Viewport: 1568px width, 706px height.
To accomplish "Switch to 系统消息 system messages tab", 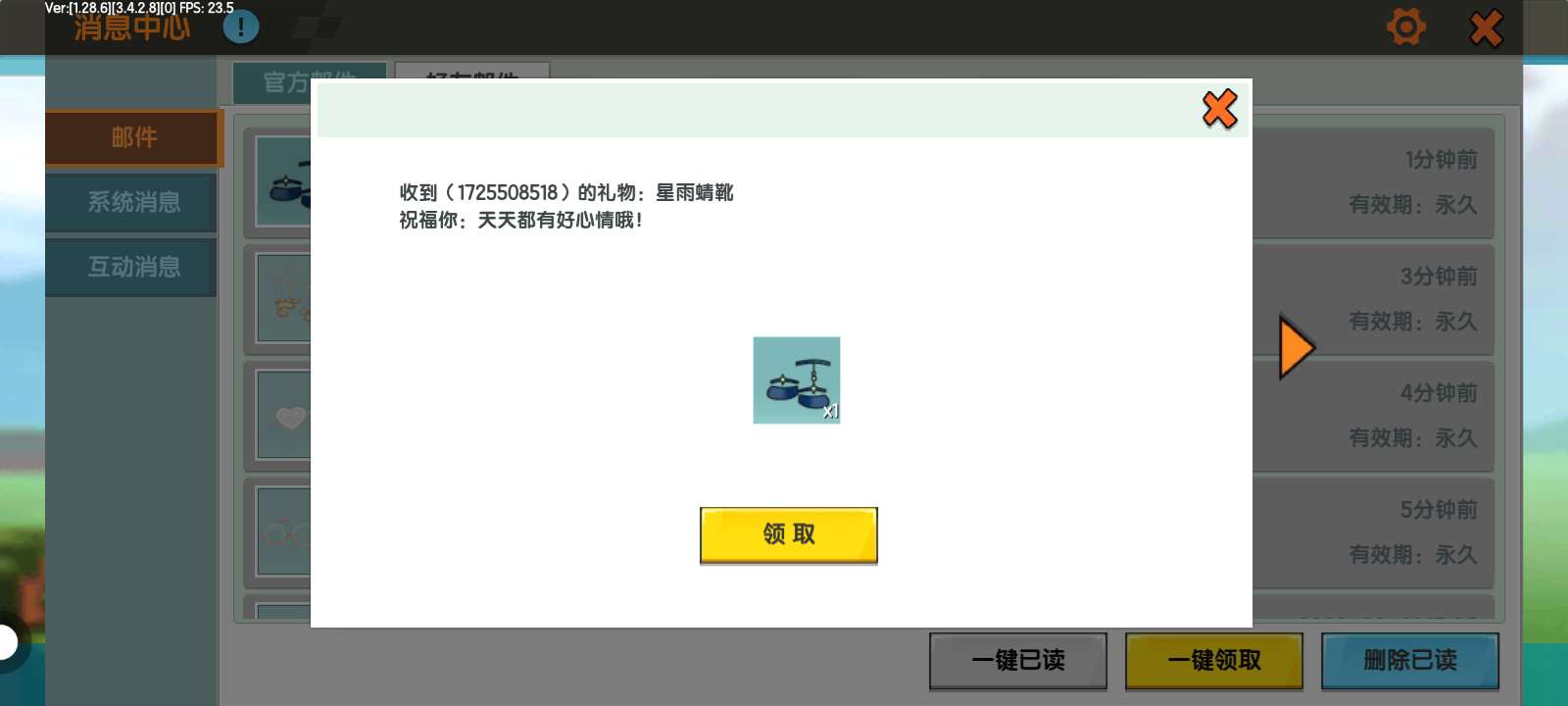I will [x=131, y=203].
